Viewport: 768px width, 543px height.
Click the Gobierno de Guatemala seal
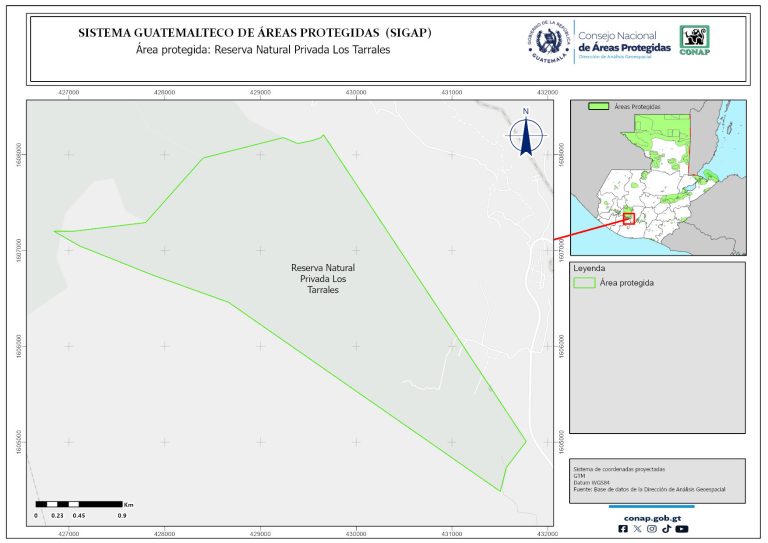coord(547,41)
